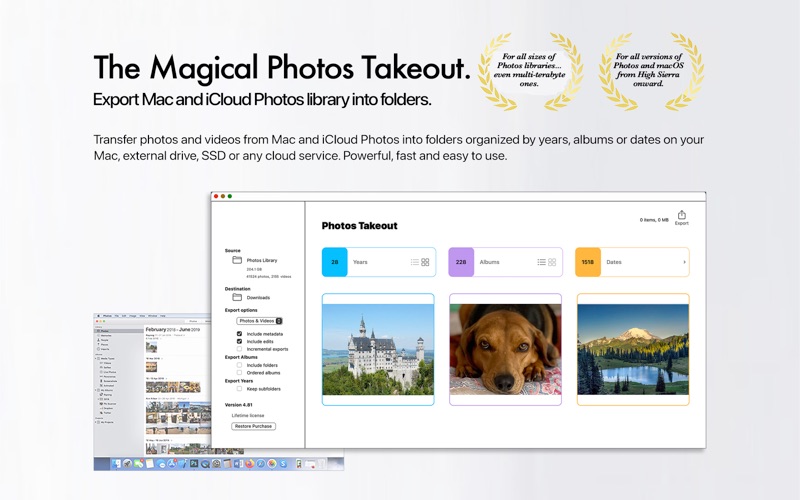Viewport: 800px width, 500px height.
Task: Switch Albums to grid view icon
Action: point(552,262)
